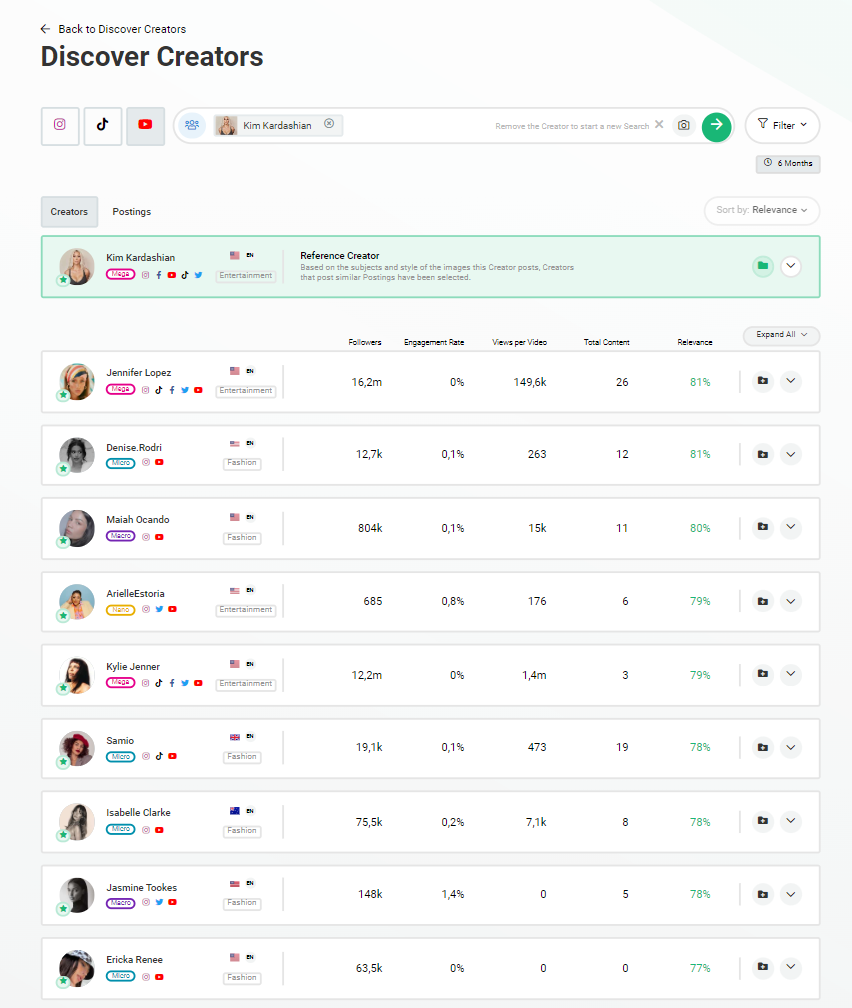The width and height of the screenshot is (852, 1008).
Task: Add ArielleEstoria to folder
Action: (763, 601)
